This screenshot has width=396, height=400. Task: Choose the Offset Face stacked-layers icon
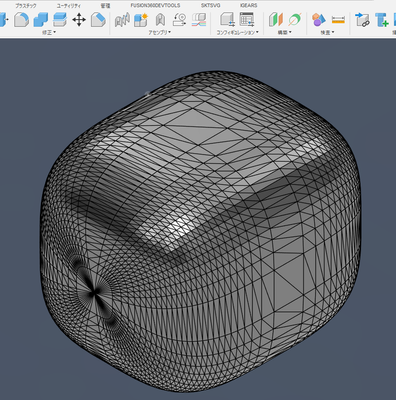point(60,20)
